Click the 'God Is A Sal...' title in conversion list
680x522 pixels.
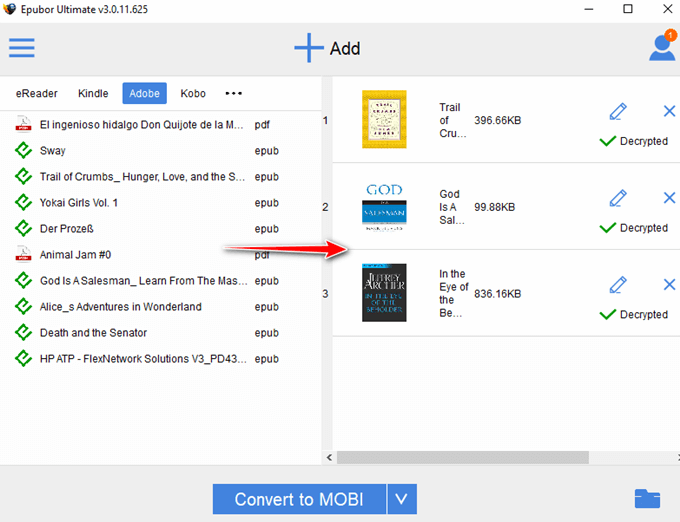click(451, 207)
